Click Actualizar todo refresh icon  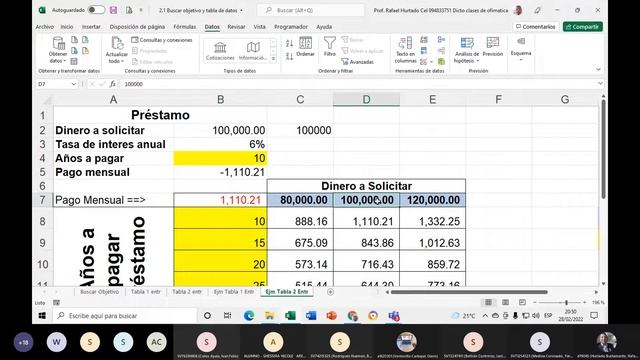(x=117, y=50)
